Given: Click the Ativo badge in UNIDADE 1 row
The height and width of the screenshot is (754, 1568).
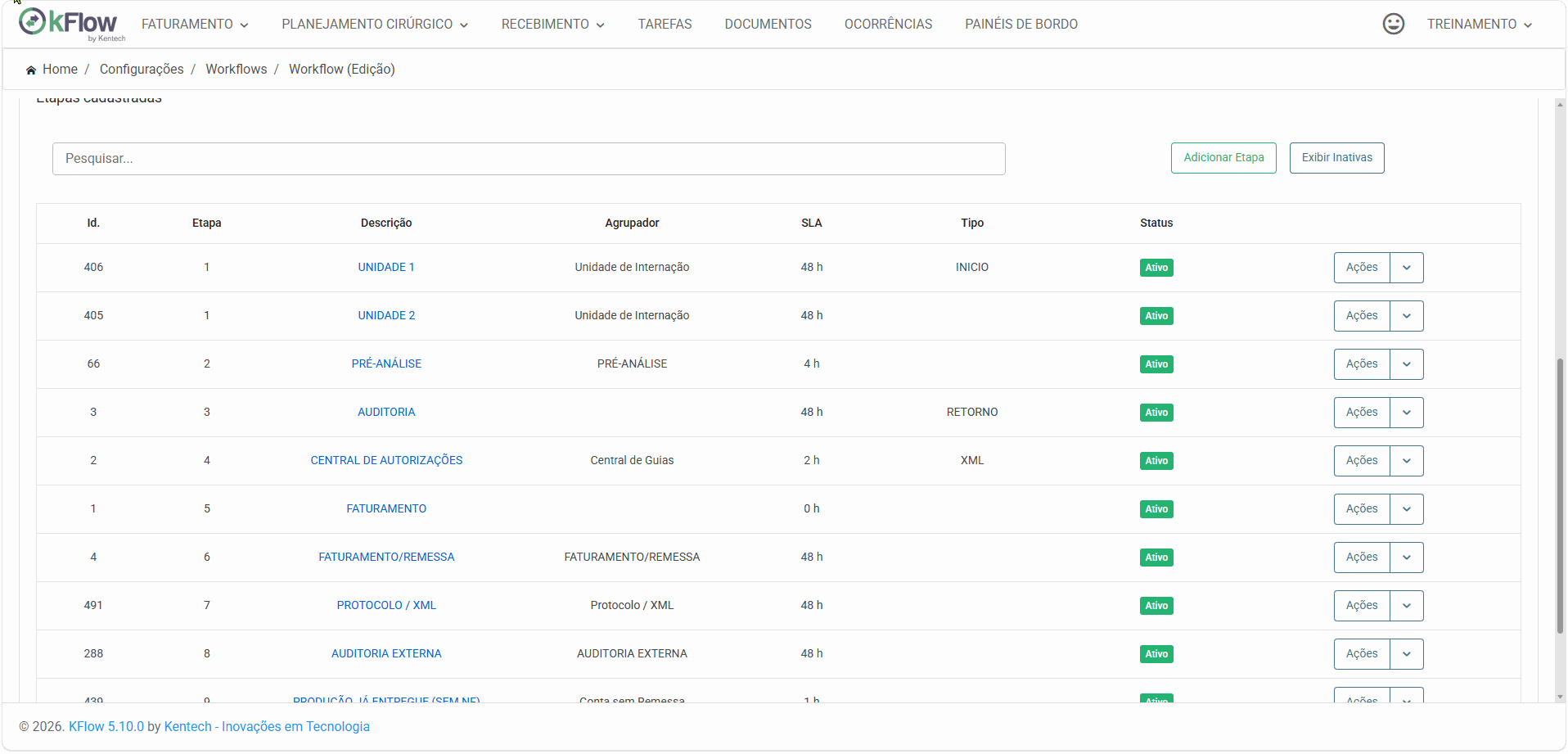Looking at the screenshot, I should click(1156, 268).
